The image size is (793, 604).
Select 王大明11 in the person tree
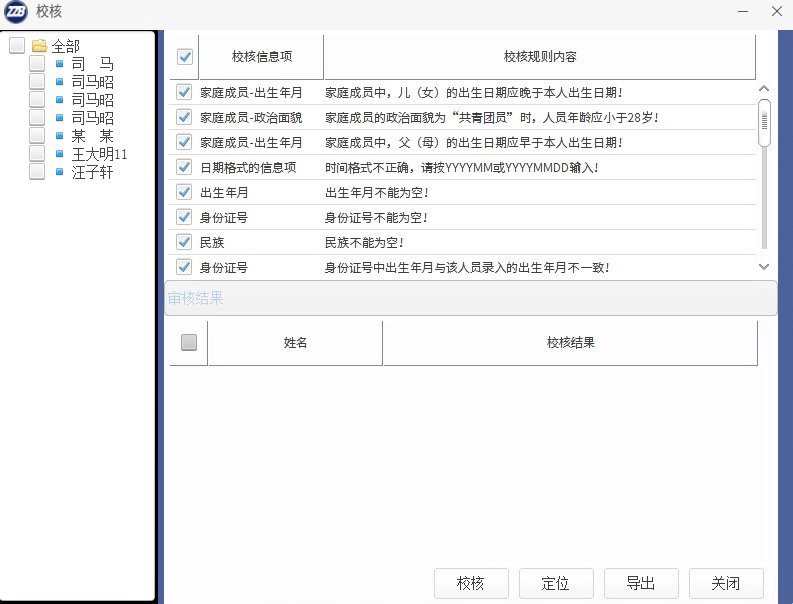pos(99,154)
